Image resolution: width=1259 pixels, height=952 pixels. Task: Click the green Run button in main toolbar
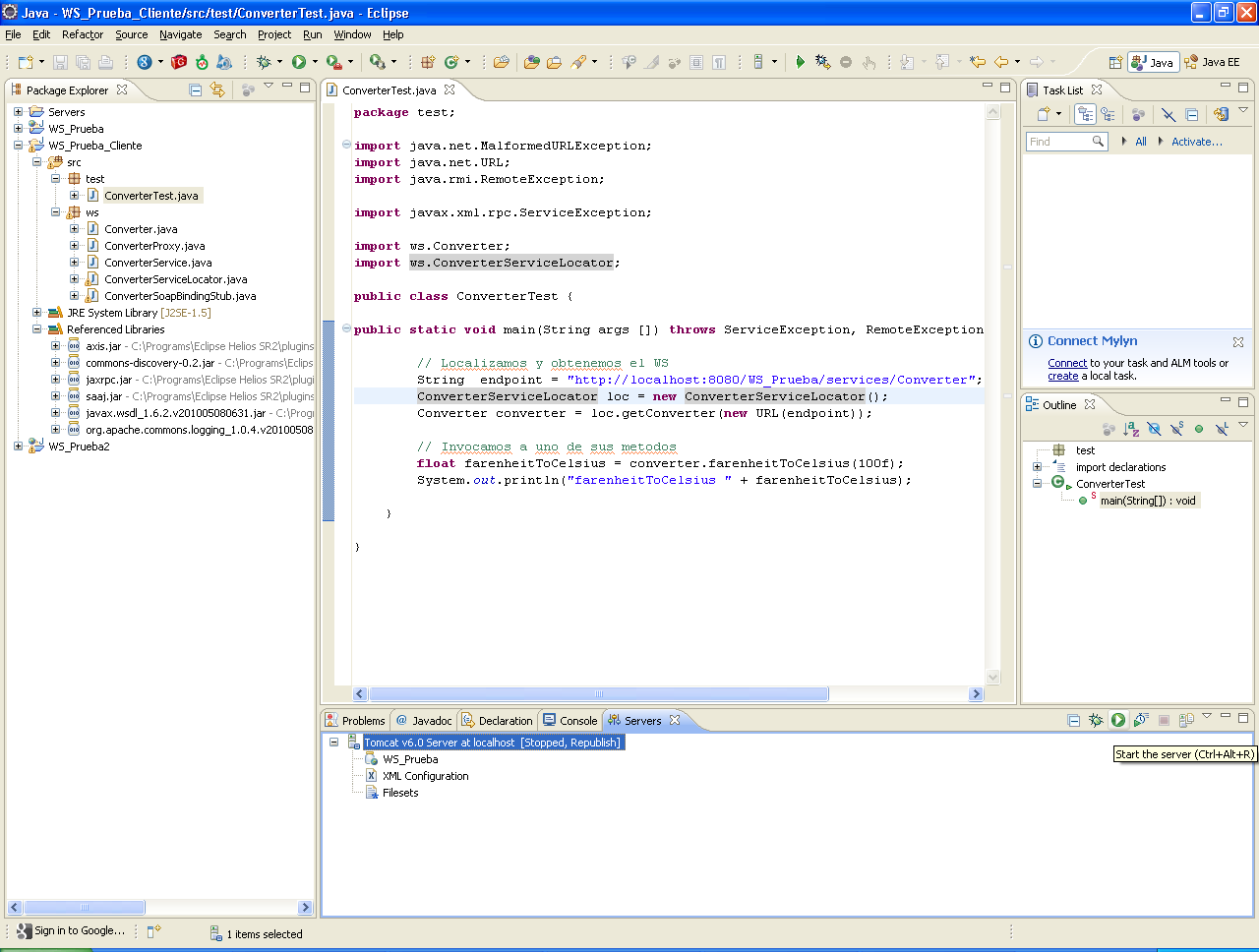[x=298, y=62]
